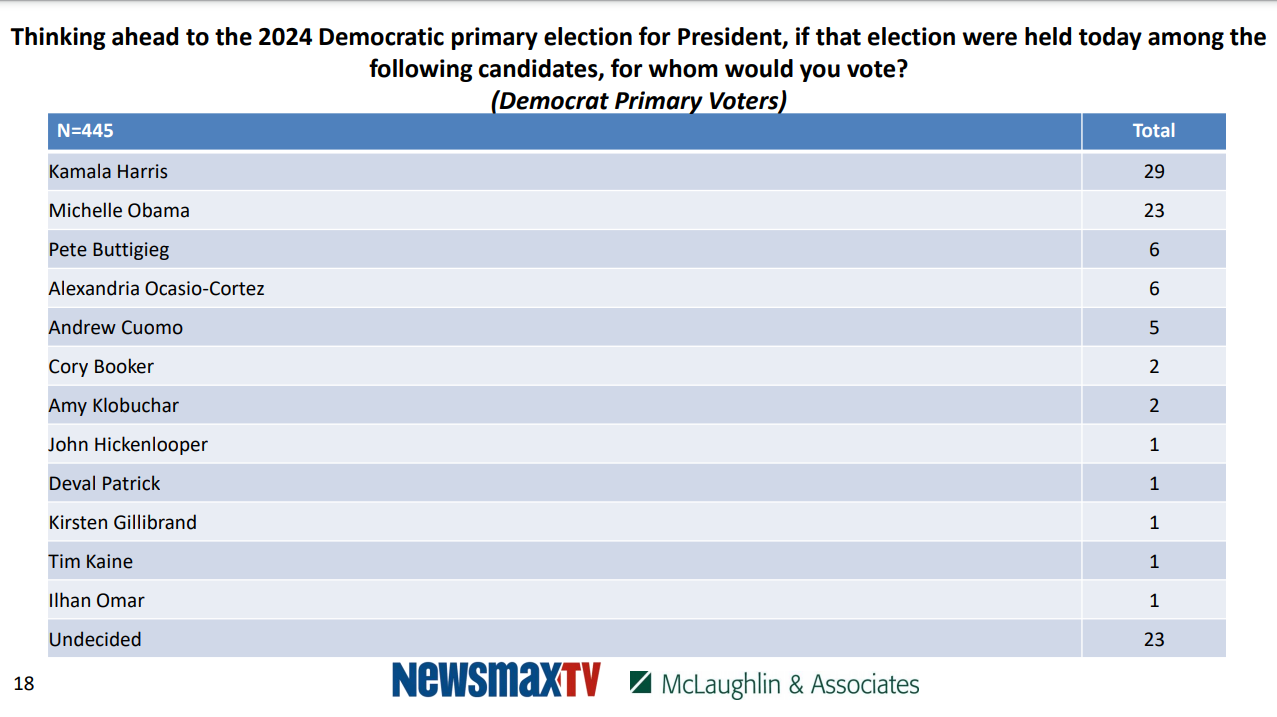1277x717 pixels.
Task: Select the Deval Patrick row label
Action: (104, 484)
